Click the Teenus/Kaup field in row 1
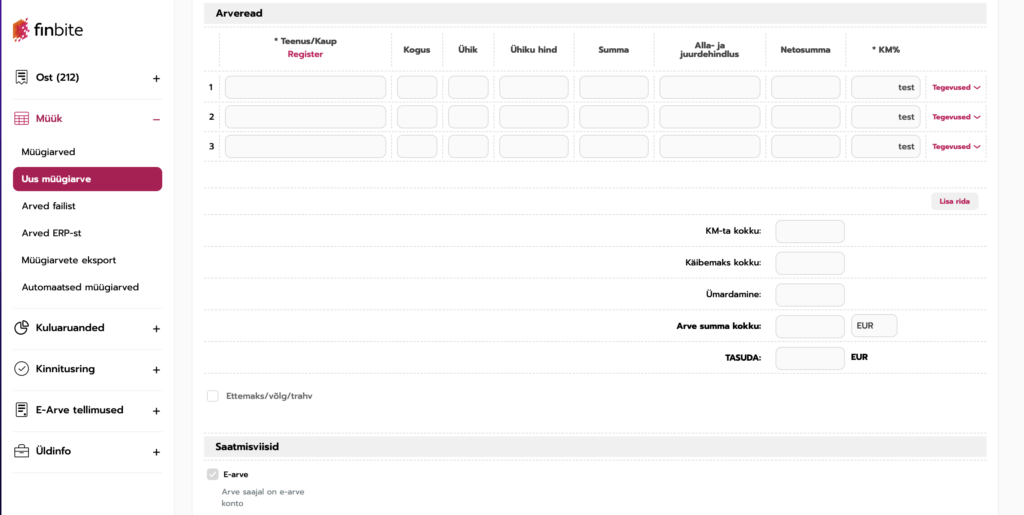The width and height of the screenshot is (1024, 515). (305, 87)
